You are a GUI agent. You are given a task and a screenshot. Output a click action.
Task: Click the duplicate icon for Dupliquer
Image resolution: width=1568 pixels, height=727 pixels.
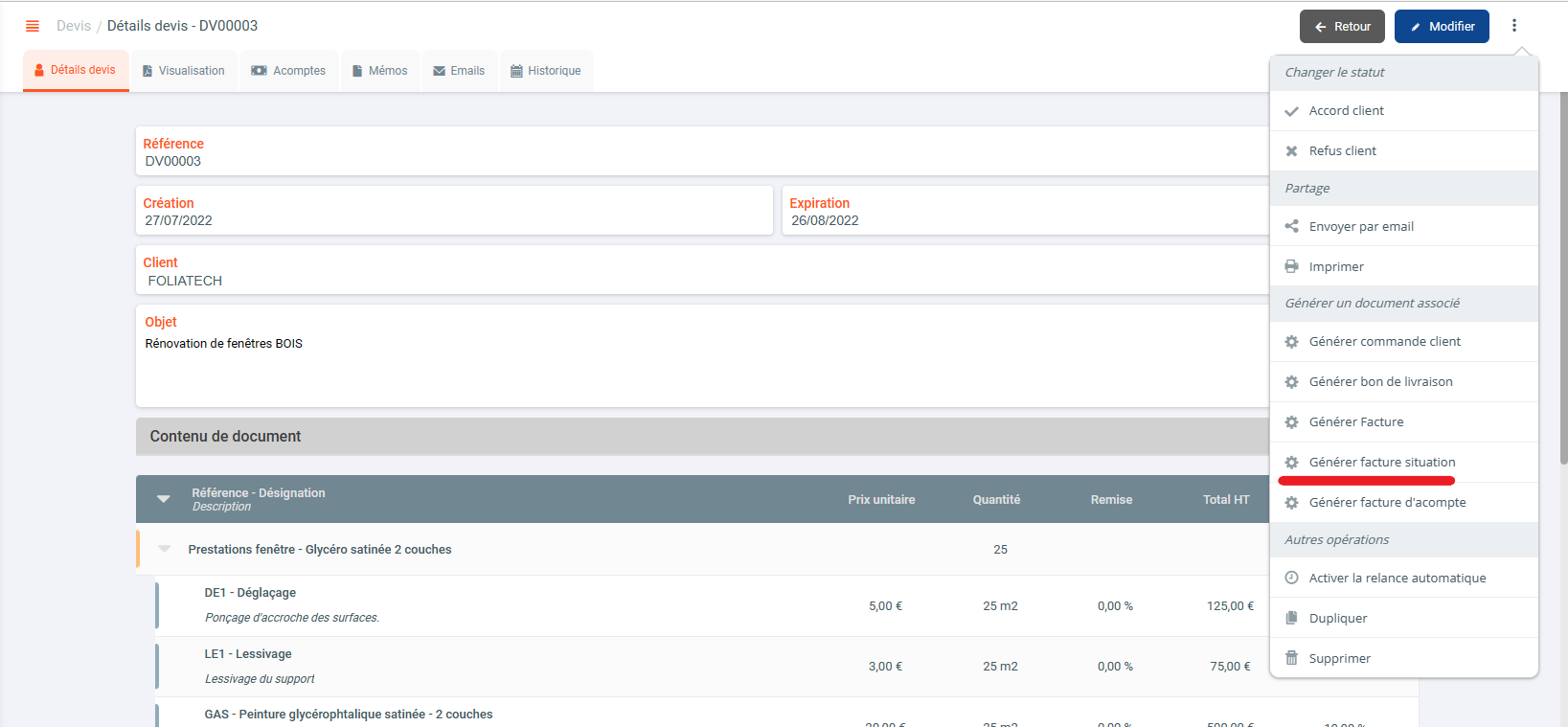(1291, 619)
